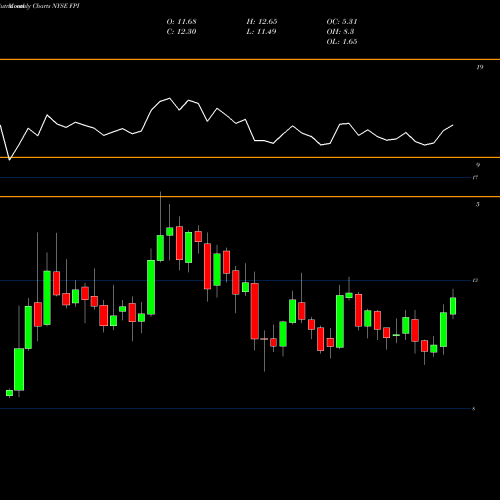This screenshot has width=500, height=500.
Task: Click the OC: 5.31 reading
Action: click(x=342, y=22)
